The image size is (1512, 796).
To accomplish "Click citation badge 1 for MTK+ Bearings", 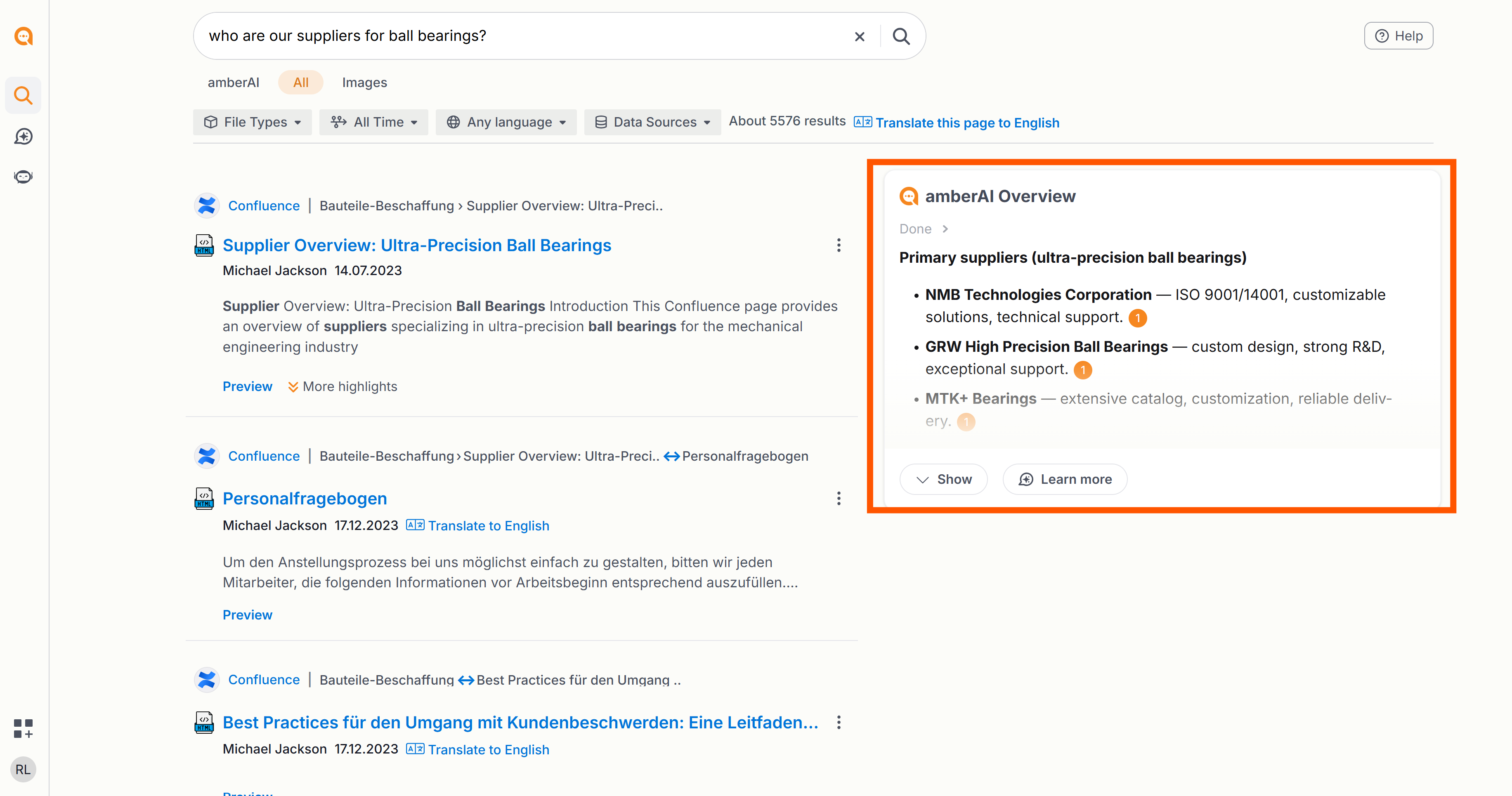I will pos(966,422).
